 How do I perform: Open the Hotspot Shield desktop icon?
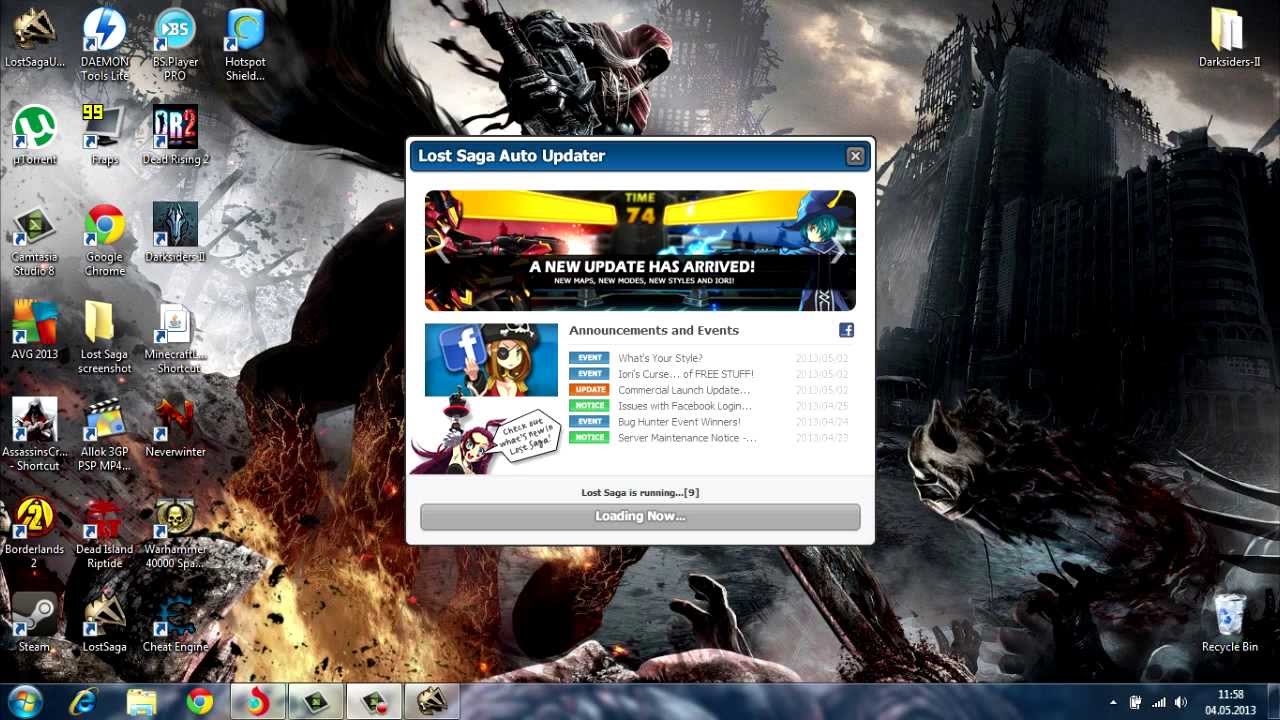(x=245, y=44)
